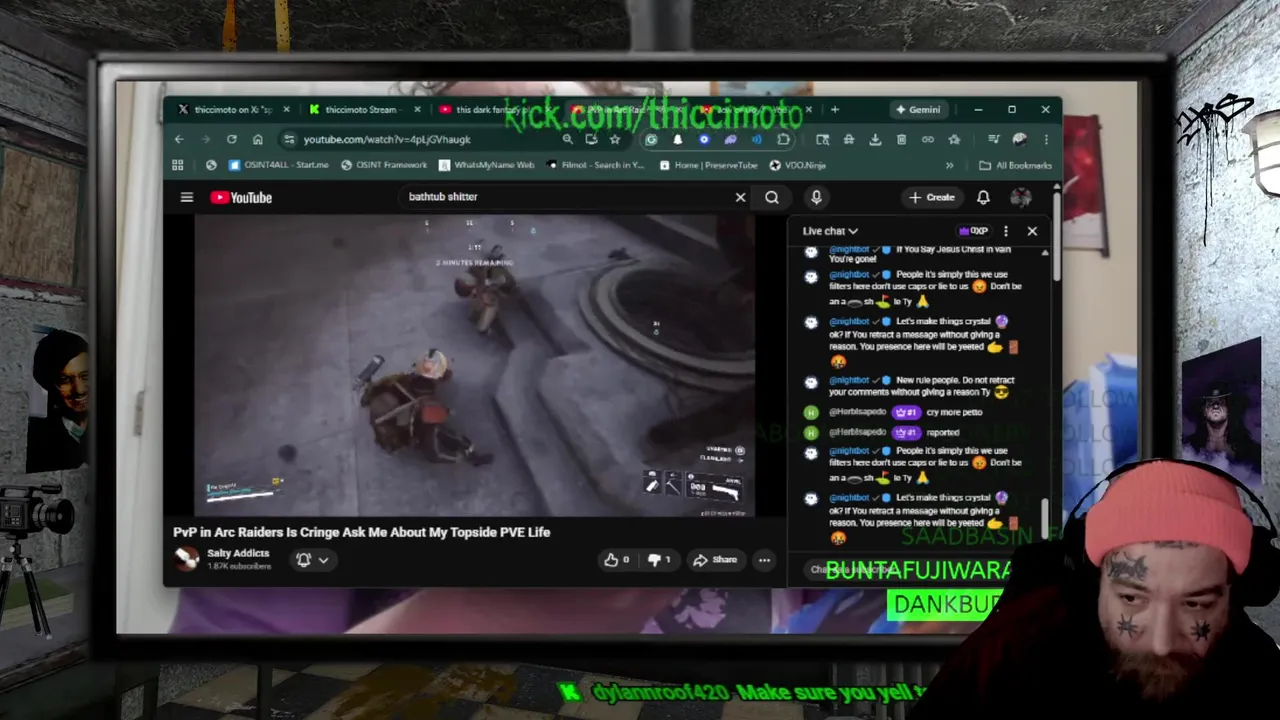Image resolution: width=1280 pixels, height=720 pixels.
Task: Click the Arc Raiders video player
Action: click(x=474, y=366)
